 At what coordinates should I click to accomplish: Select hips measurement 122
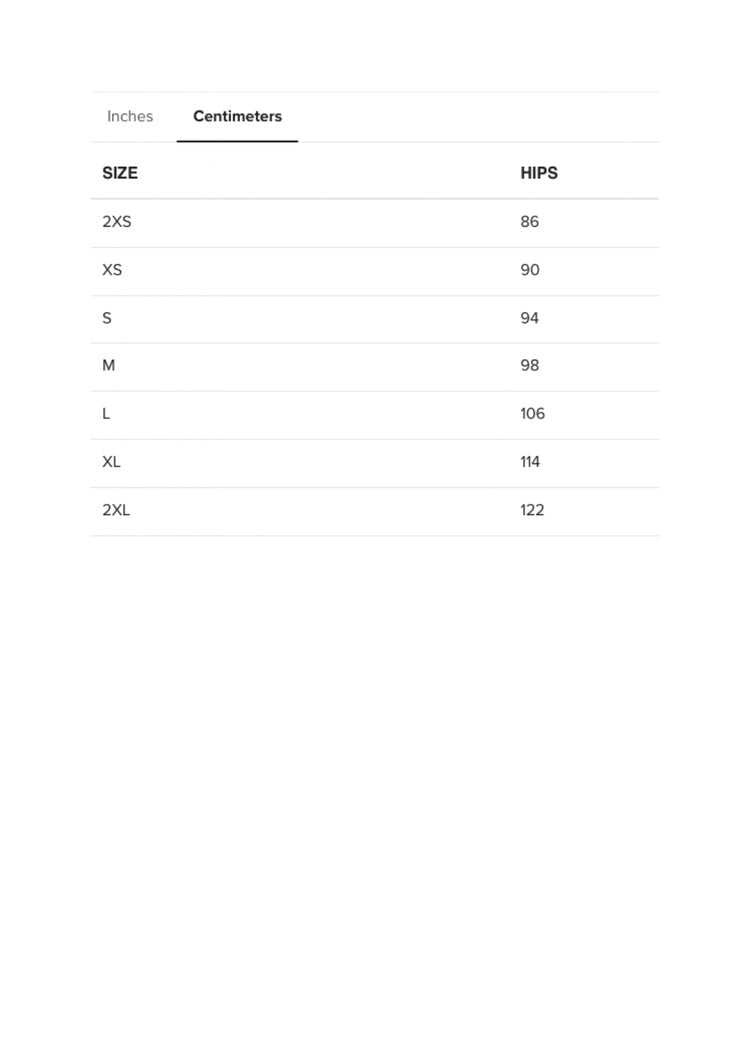532,510
